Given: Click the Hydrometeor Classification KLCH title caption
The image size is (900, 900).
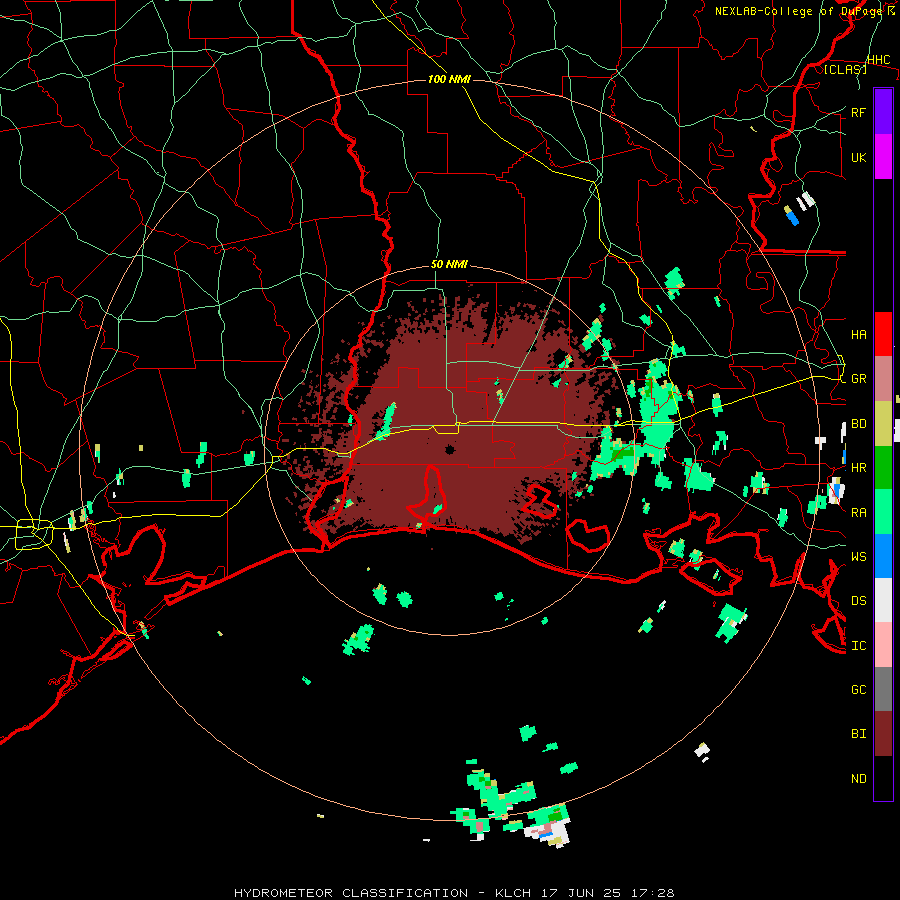Looking at the screenshot, I should pyautogui.click(x=454, y=893).
